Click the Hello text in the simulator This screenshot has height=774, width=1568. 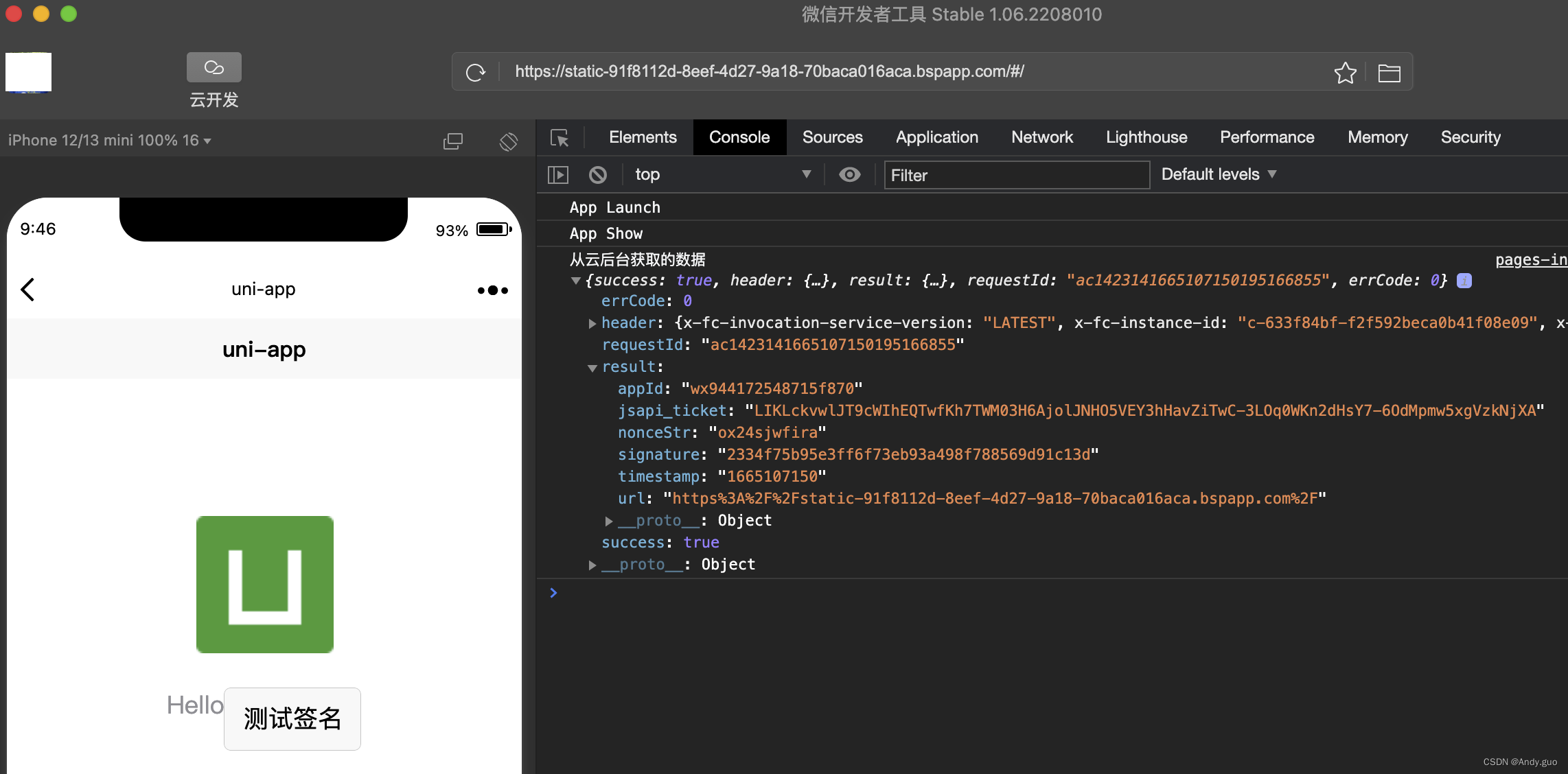point(195,705)
